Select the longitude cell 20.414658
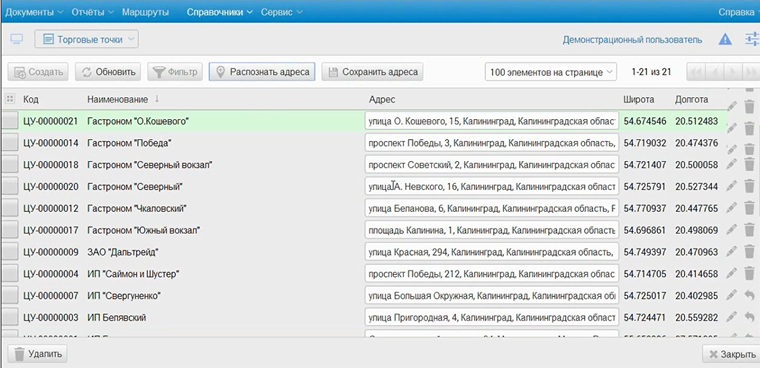The height and width of the screenshot is (368, 760). (x=697, y=274)
